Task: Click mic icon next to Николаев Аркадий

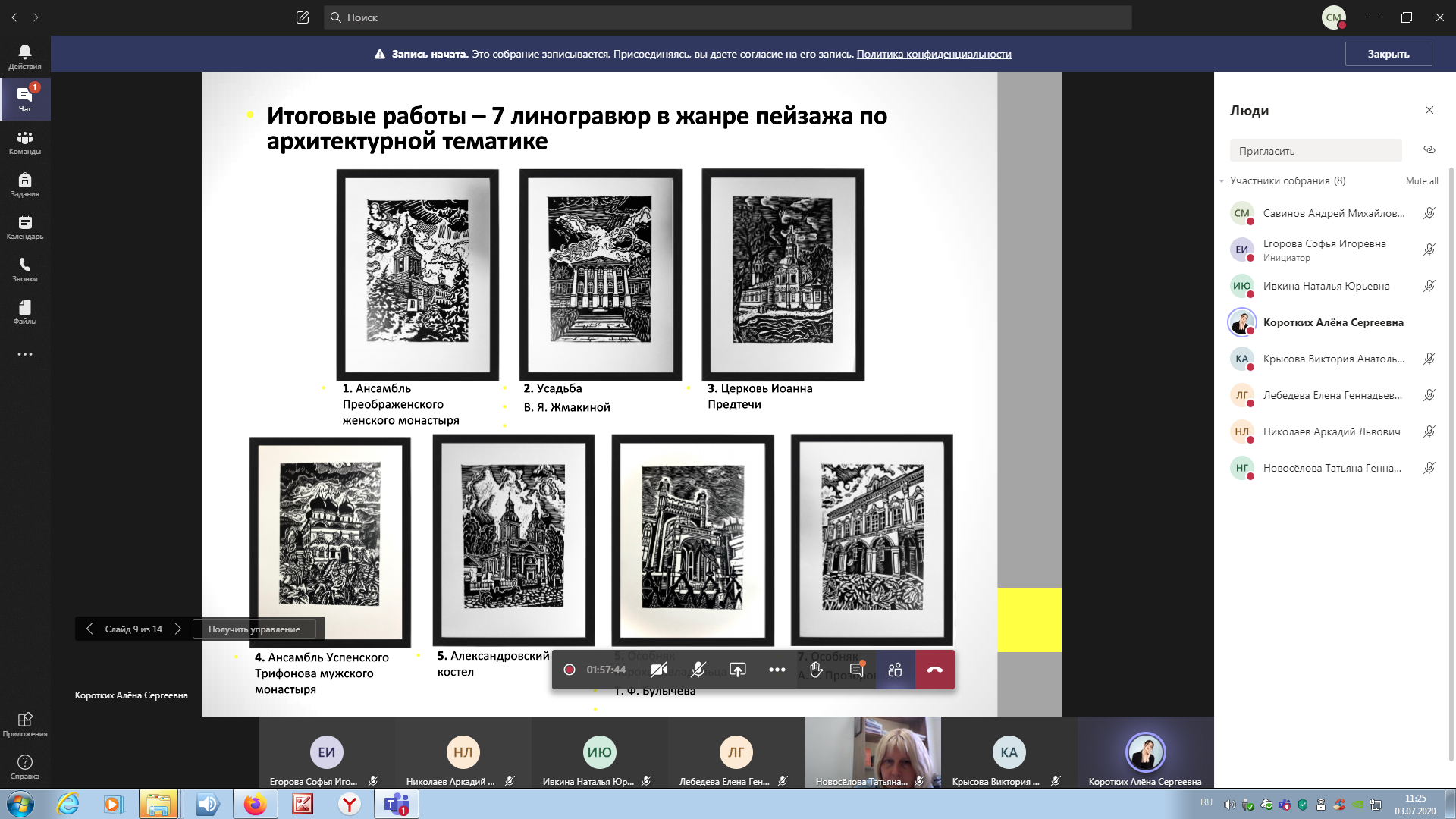Action: [x=1429, y=431]
